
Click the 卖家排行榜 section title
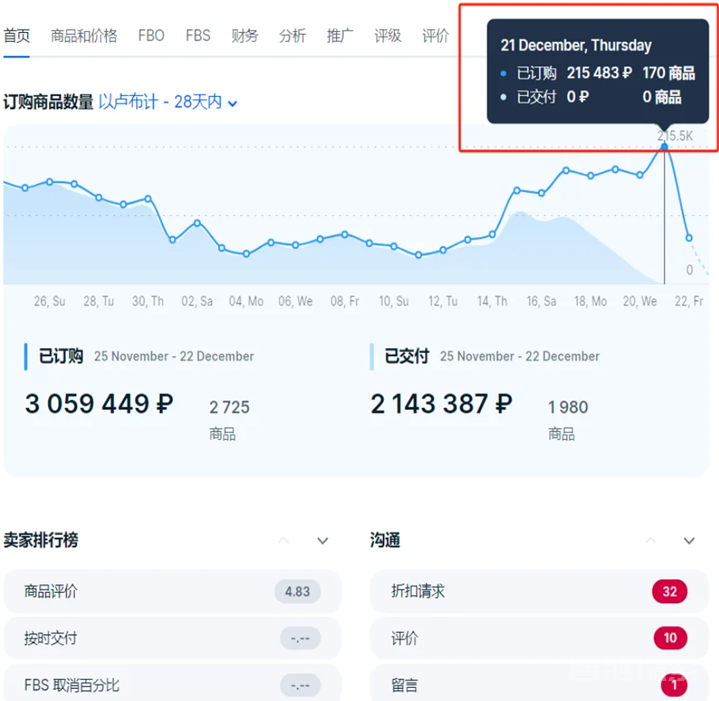[41, 540]
